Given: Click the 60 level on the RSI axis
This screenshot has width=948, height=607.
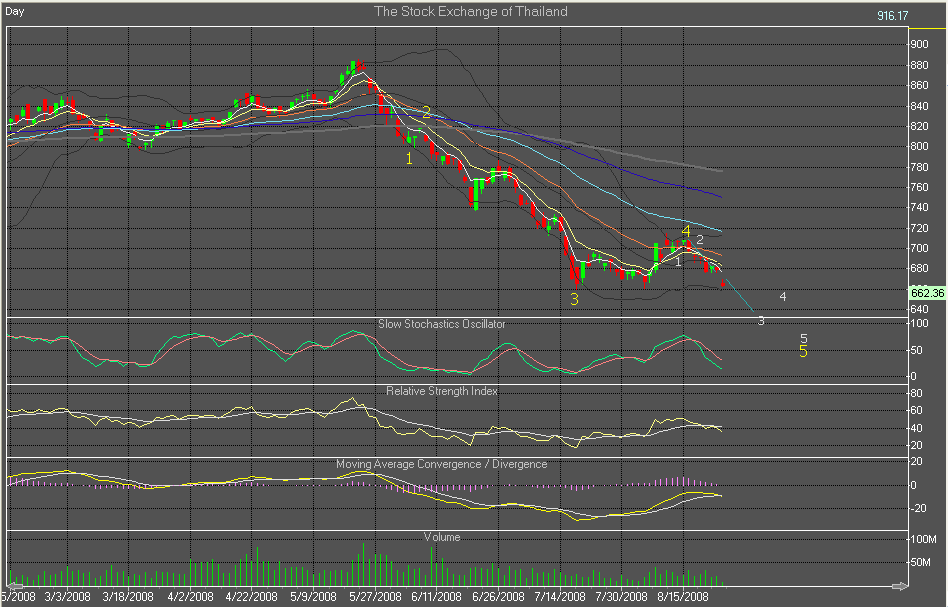Looking at the screenshot, I should (917, 411).
